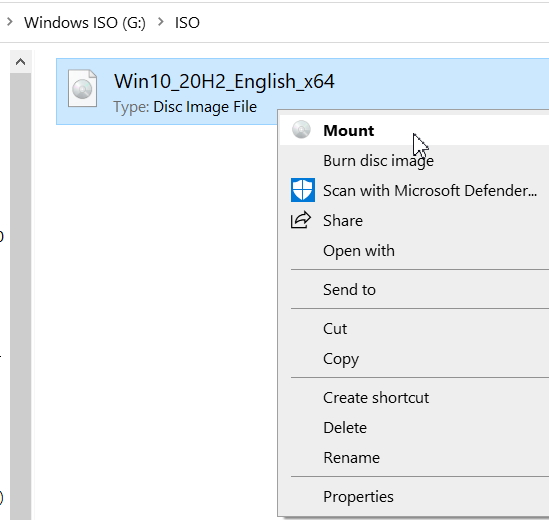This screenshot has width=549, height=520.
Task: Click the Microsoft Defender shield icon
Action: [x=303, y=190]
